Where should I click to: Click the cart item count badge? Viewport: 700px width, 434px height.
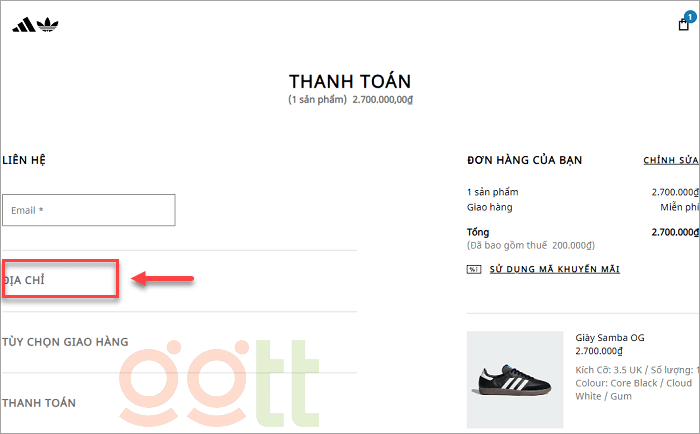[x=690, y=16]
